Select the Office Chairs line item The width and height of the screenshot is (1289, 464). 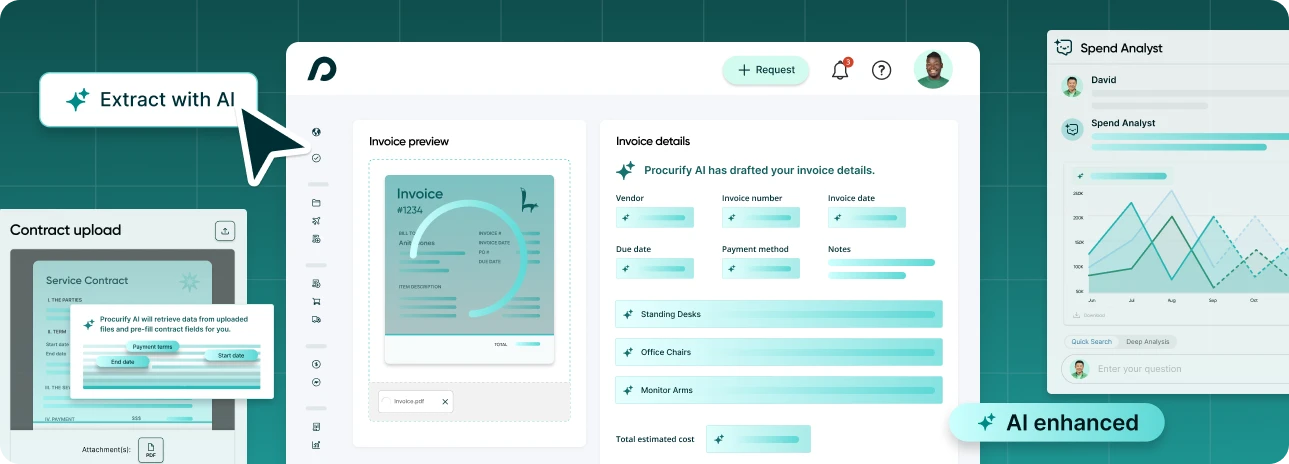pyautogui.click(x=779, y=352)
